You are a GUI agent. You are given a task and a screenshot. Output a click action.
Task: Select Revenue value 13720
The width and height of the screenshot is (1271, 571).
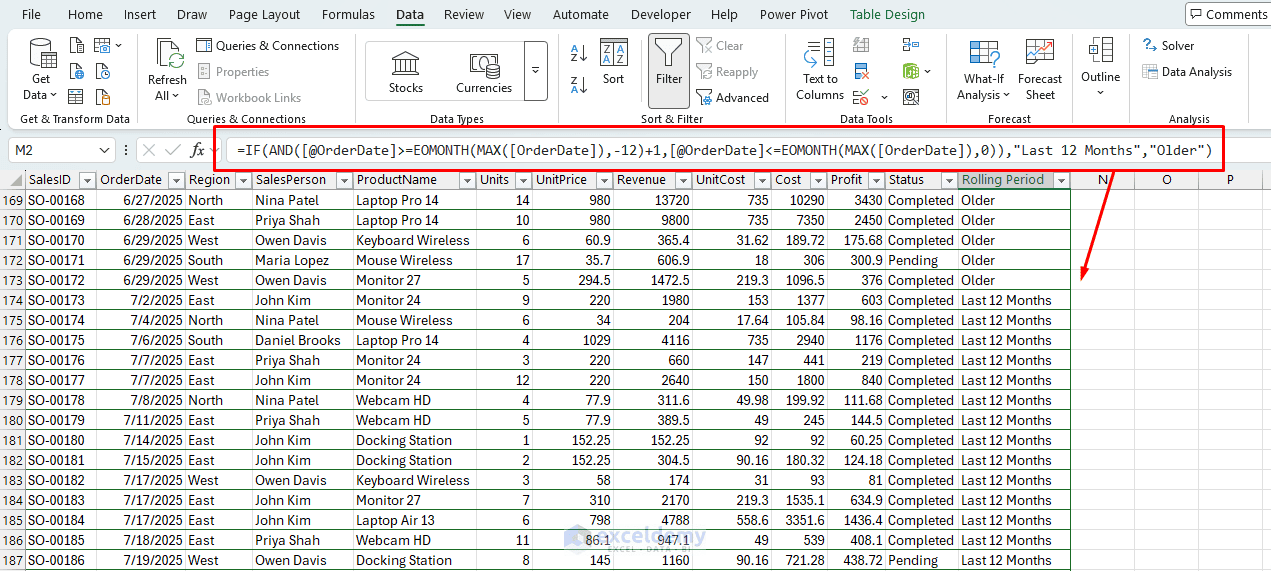pos(653,200)
